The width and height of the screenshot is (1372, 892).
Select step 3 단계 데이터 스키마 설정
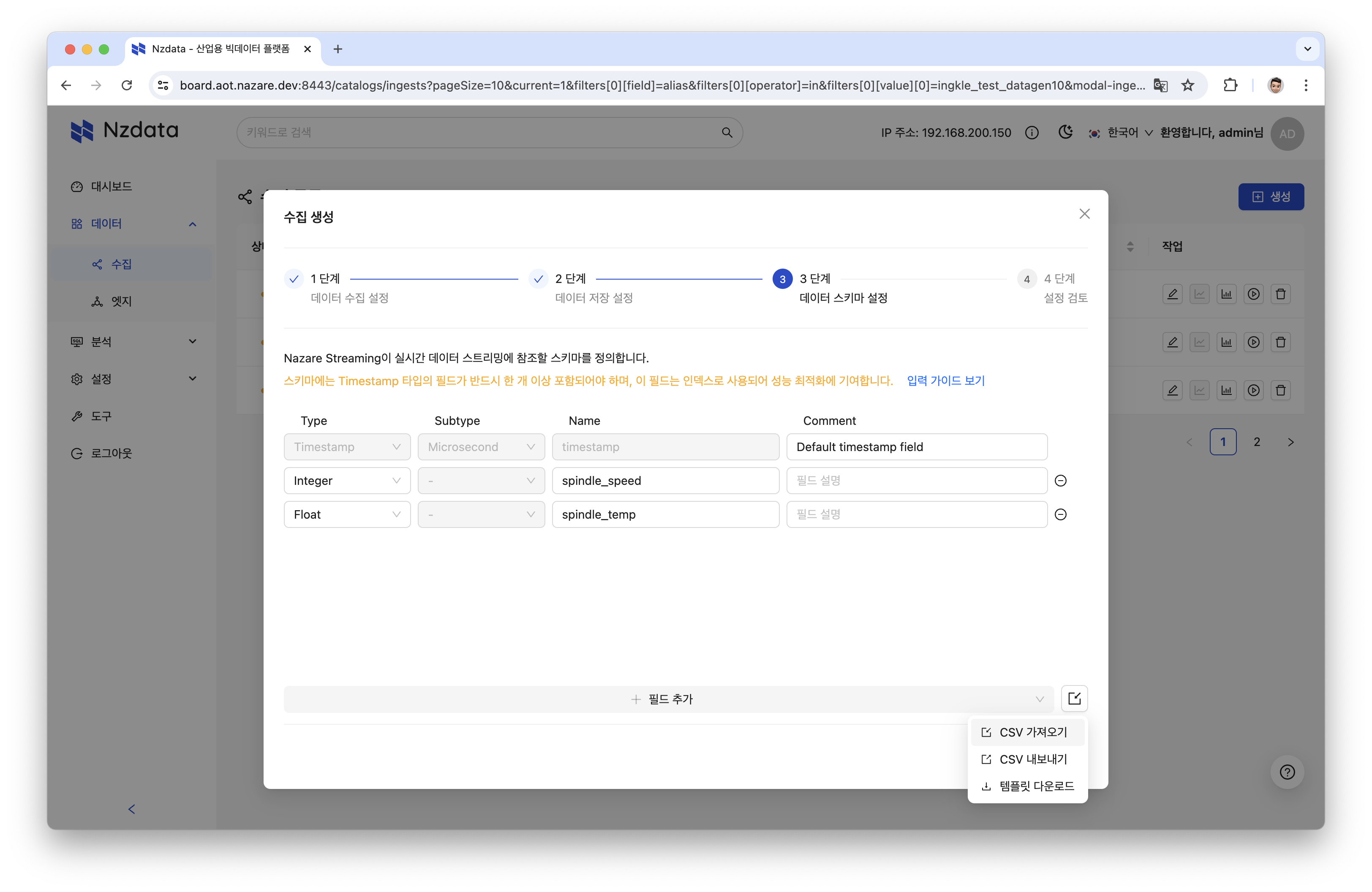tap(830, 288)
